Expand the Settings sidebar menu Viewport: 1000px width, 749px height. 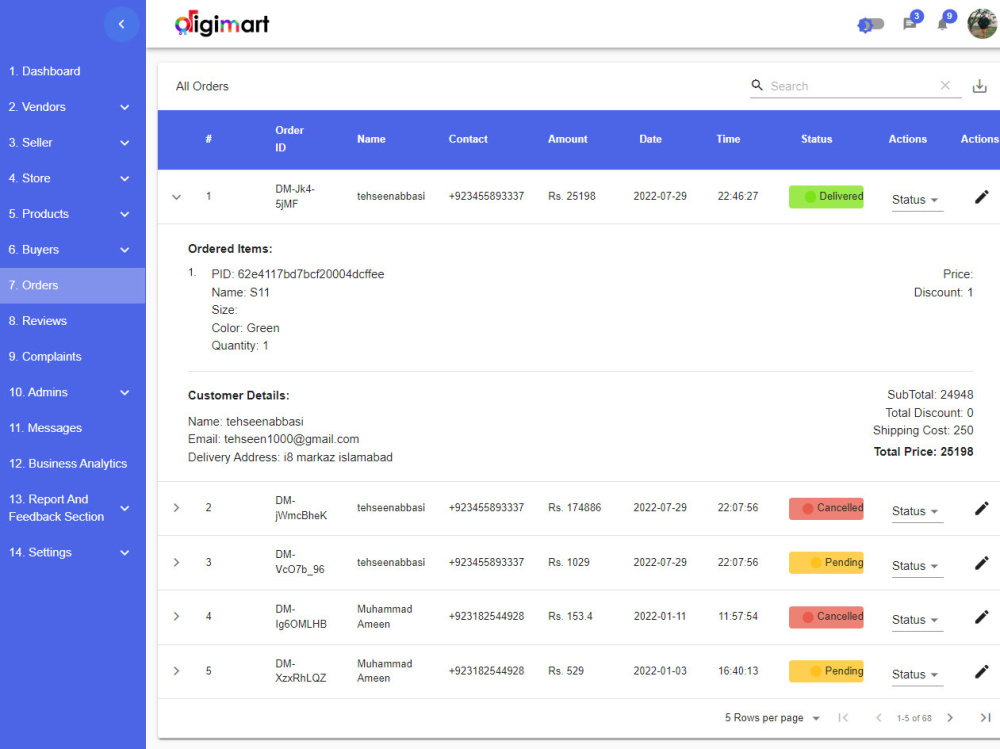click(73, 552)
